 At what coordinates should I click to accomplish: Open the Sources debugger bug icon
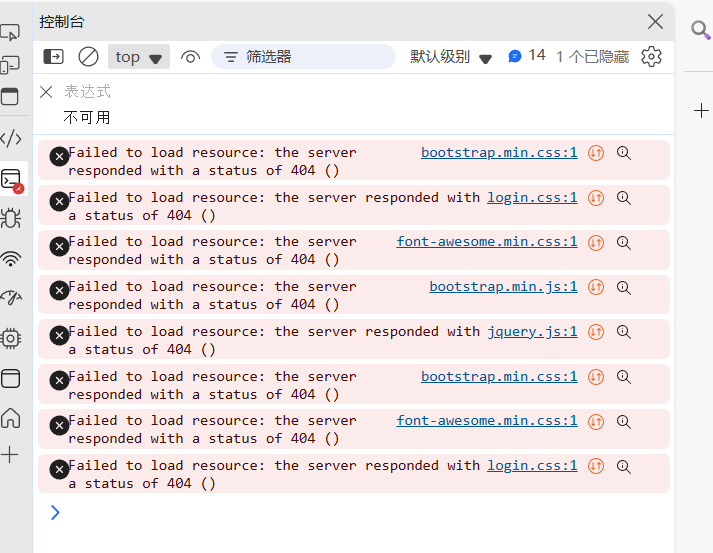(x=10, y=218)
